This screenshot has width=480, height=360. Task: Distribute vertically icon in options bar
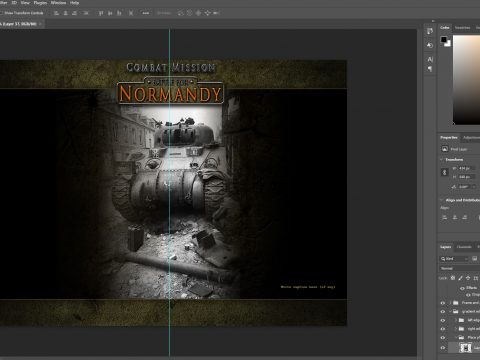[x=131, y=13]
